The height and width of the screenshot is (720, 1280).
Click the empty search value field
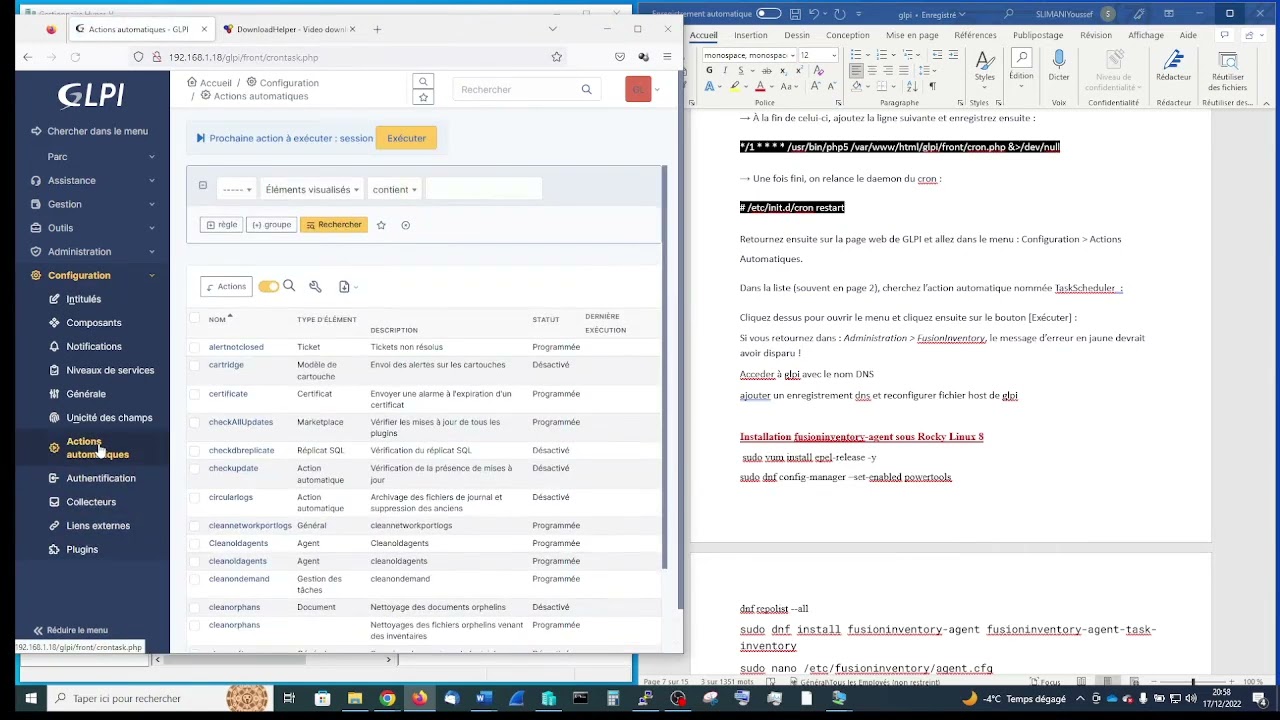click(x=484, y=189)
